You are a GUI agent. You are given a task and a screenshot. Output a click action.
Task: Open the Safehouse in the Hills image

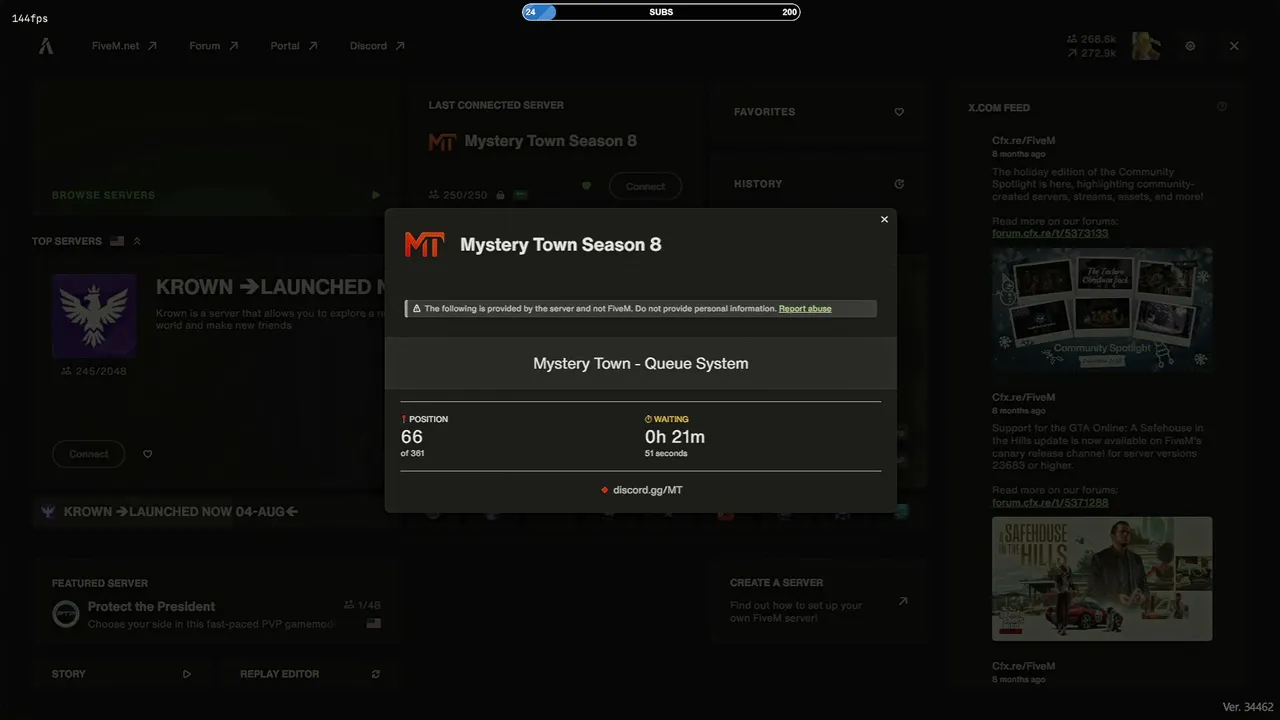coord(1102,578)
